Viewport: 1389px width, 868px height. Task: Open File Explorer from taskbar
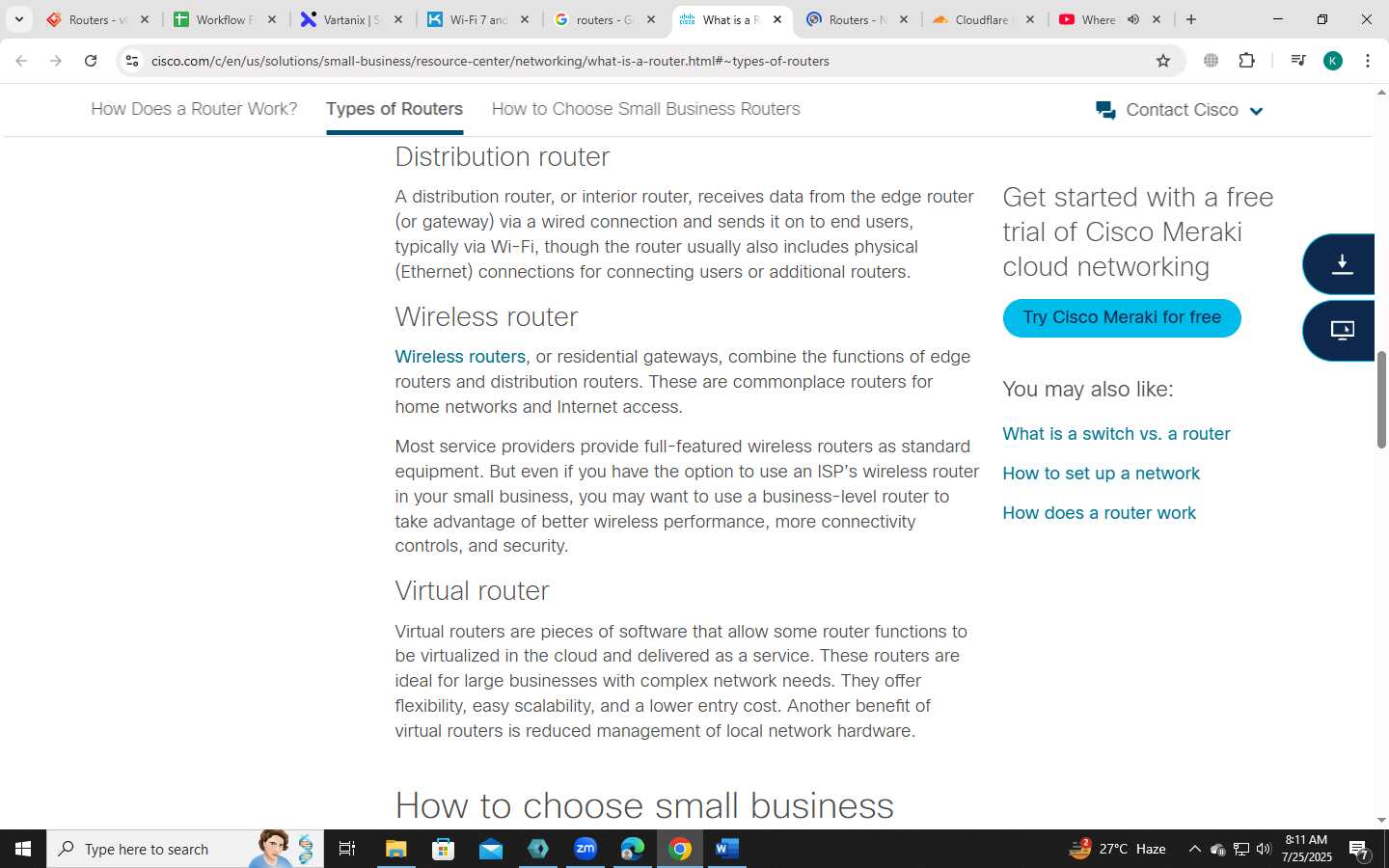(395, 849)
